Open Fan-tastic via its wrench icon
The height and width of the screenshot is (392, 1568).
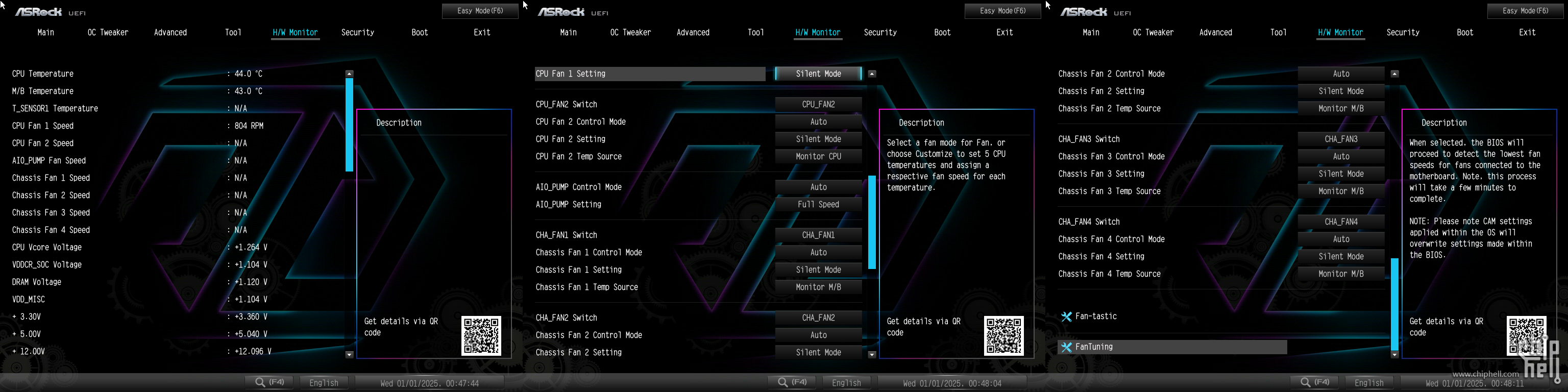[1066, 316]
